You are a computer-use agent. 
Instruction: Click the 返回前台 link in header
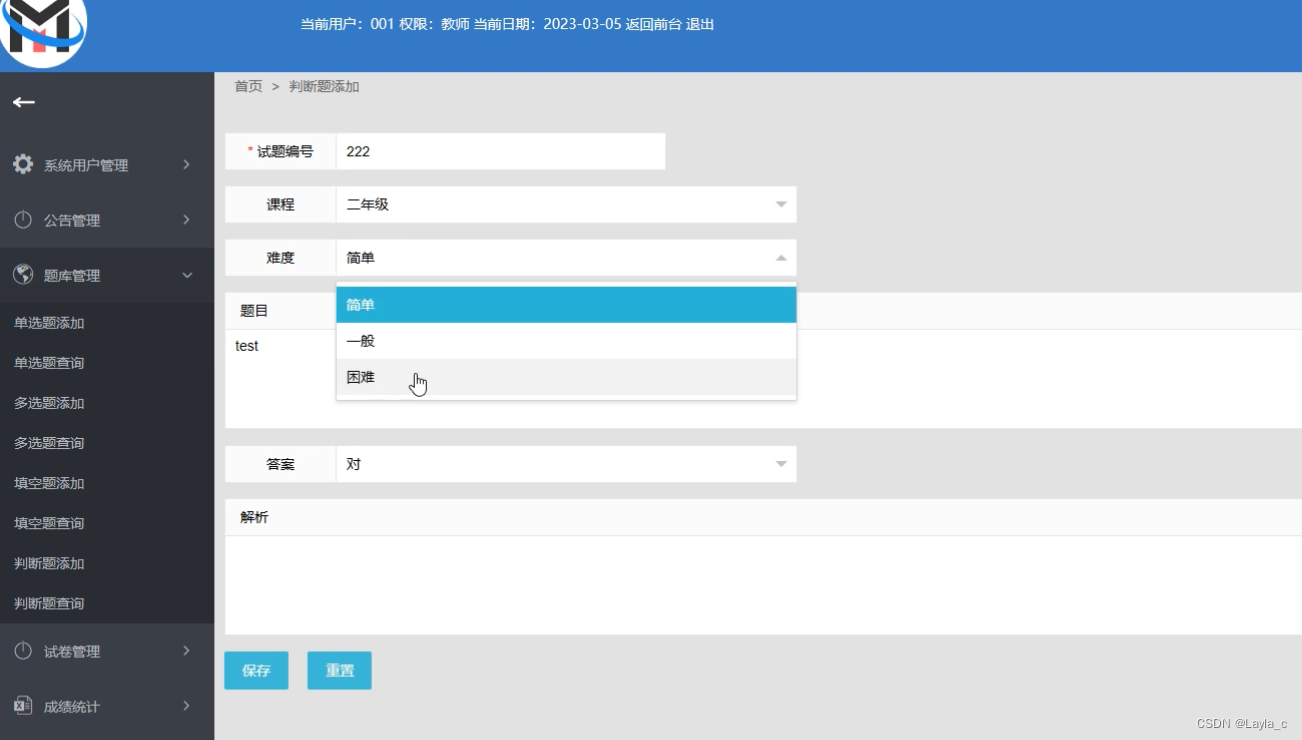[x=653, y=24]
